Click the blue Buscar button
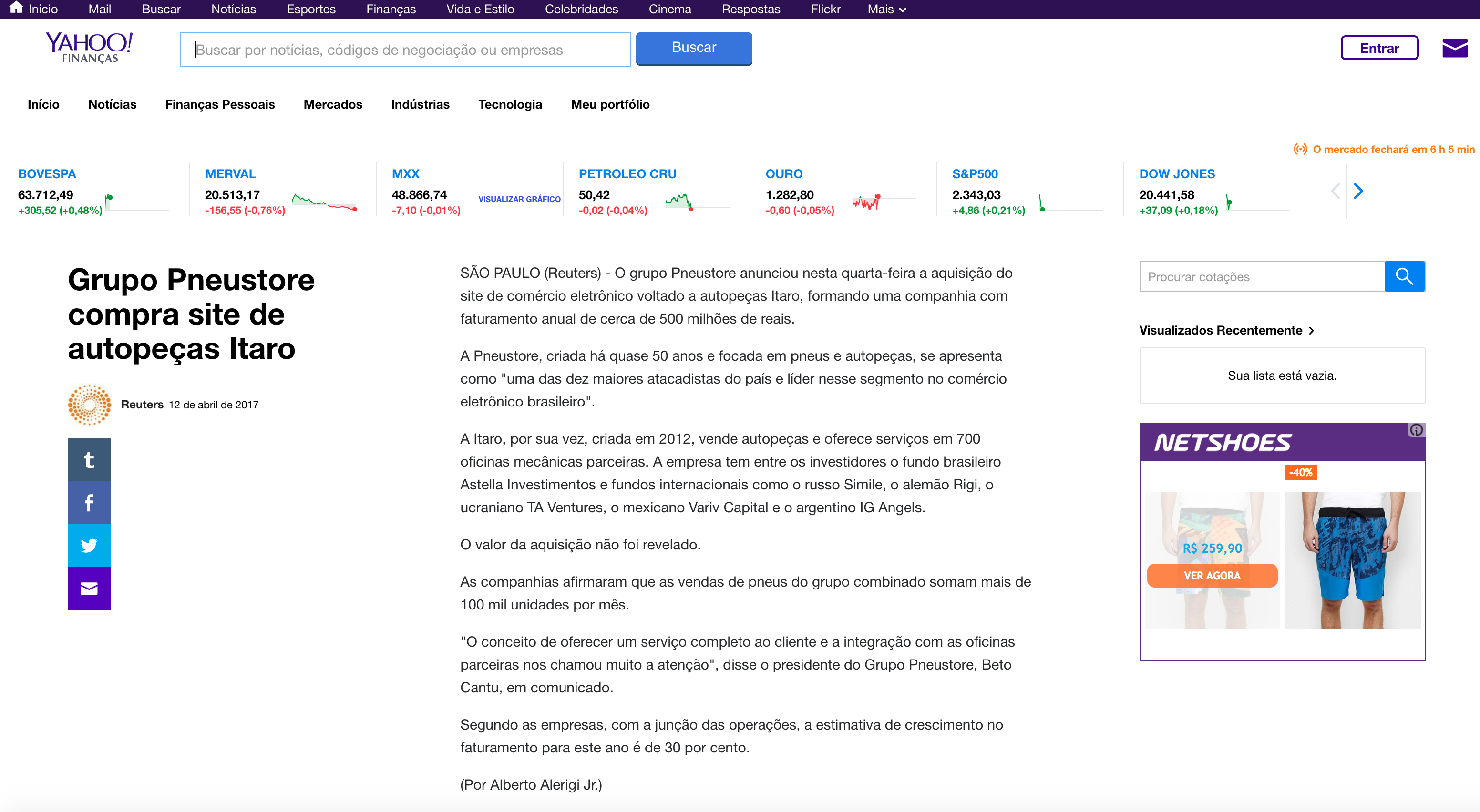This screenshot has height=812, width=1480. 693,48
